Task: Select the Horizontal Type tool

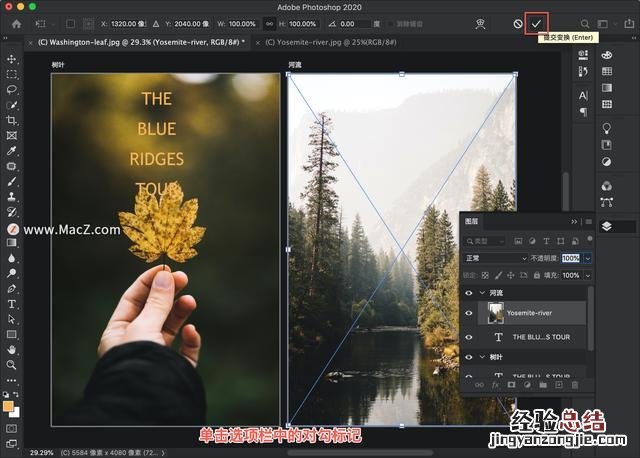Action: 11,304
